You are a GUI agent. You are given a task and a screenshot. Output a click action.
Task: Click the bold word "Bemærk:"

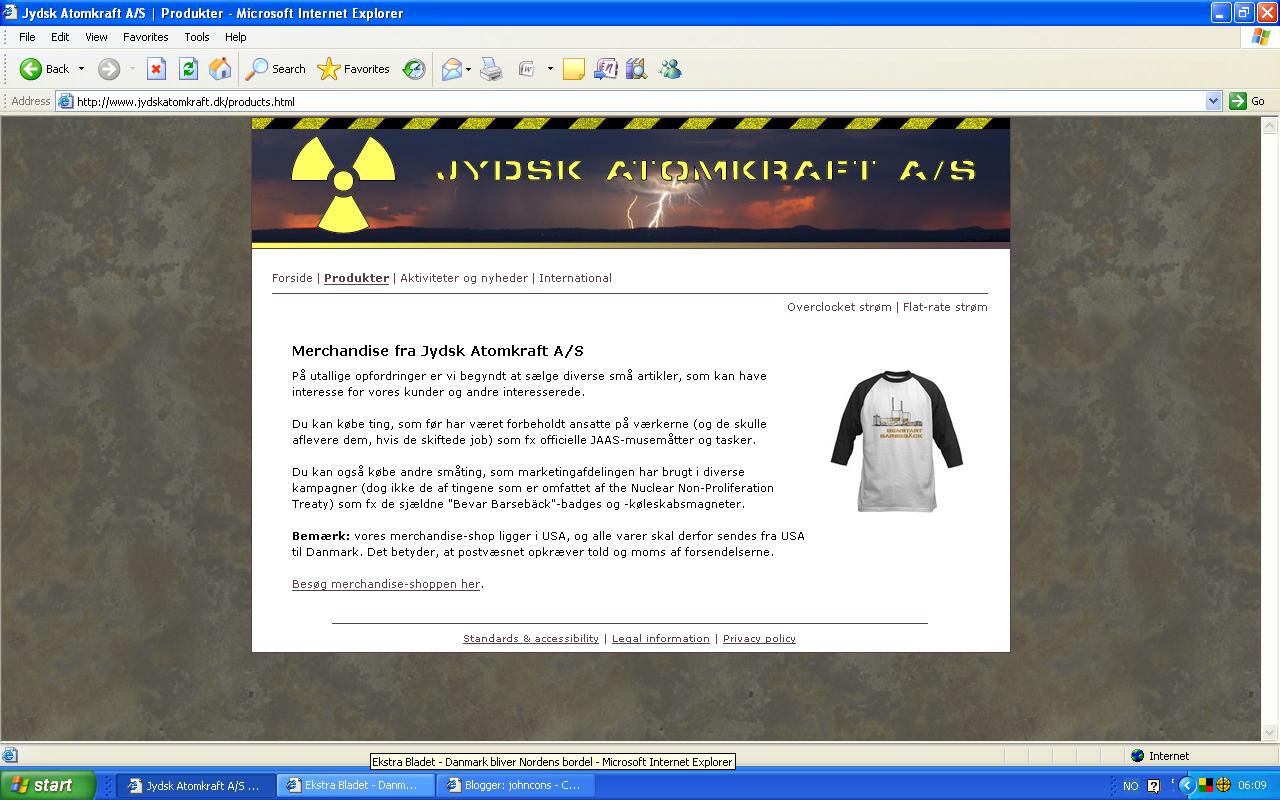click(x=321, y=536)
